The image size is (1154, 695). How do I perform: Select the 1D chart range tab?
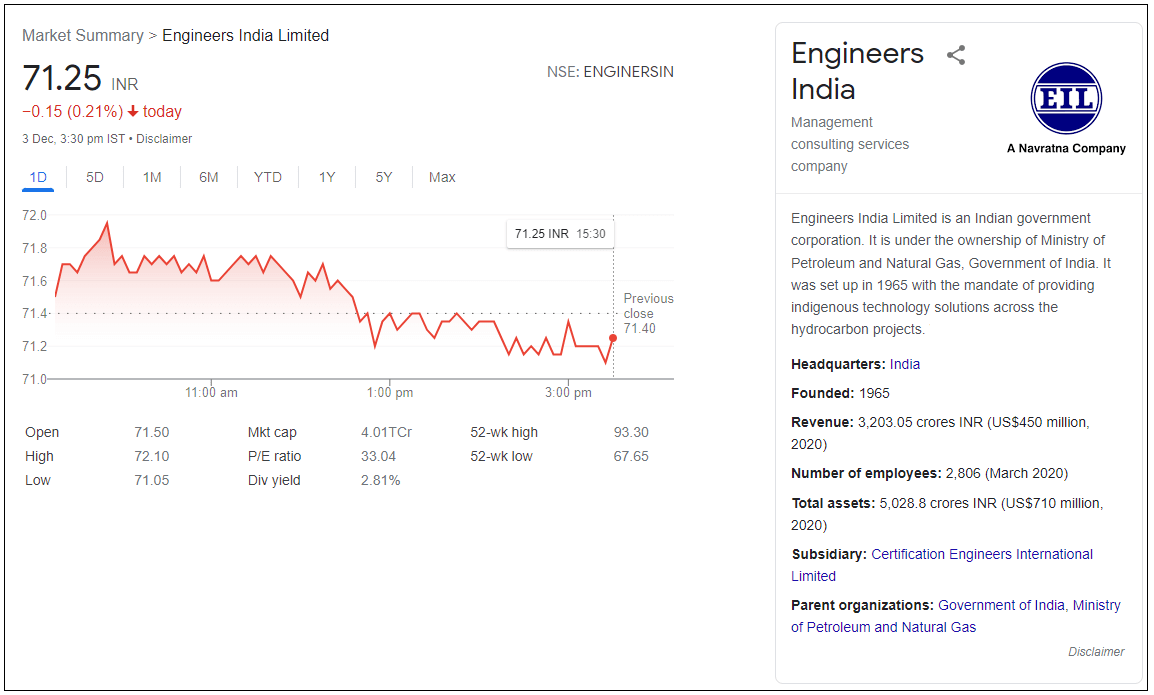click(38, 177)
